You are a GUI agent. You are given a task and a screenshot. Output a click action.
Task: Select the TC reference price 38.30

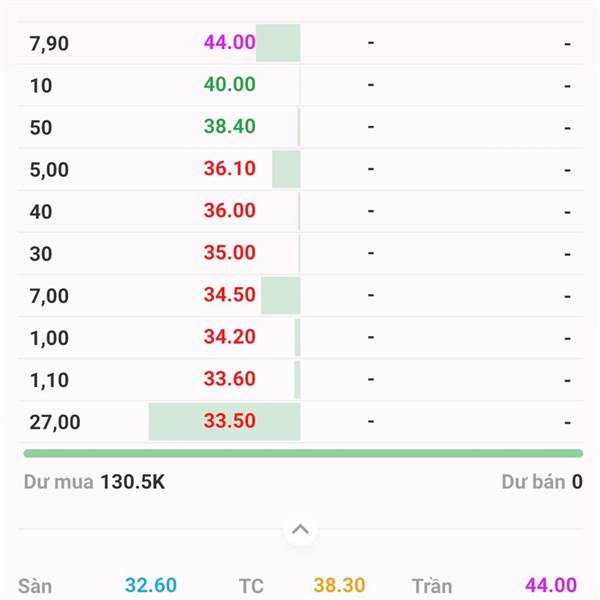click(x=339, y=585)
